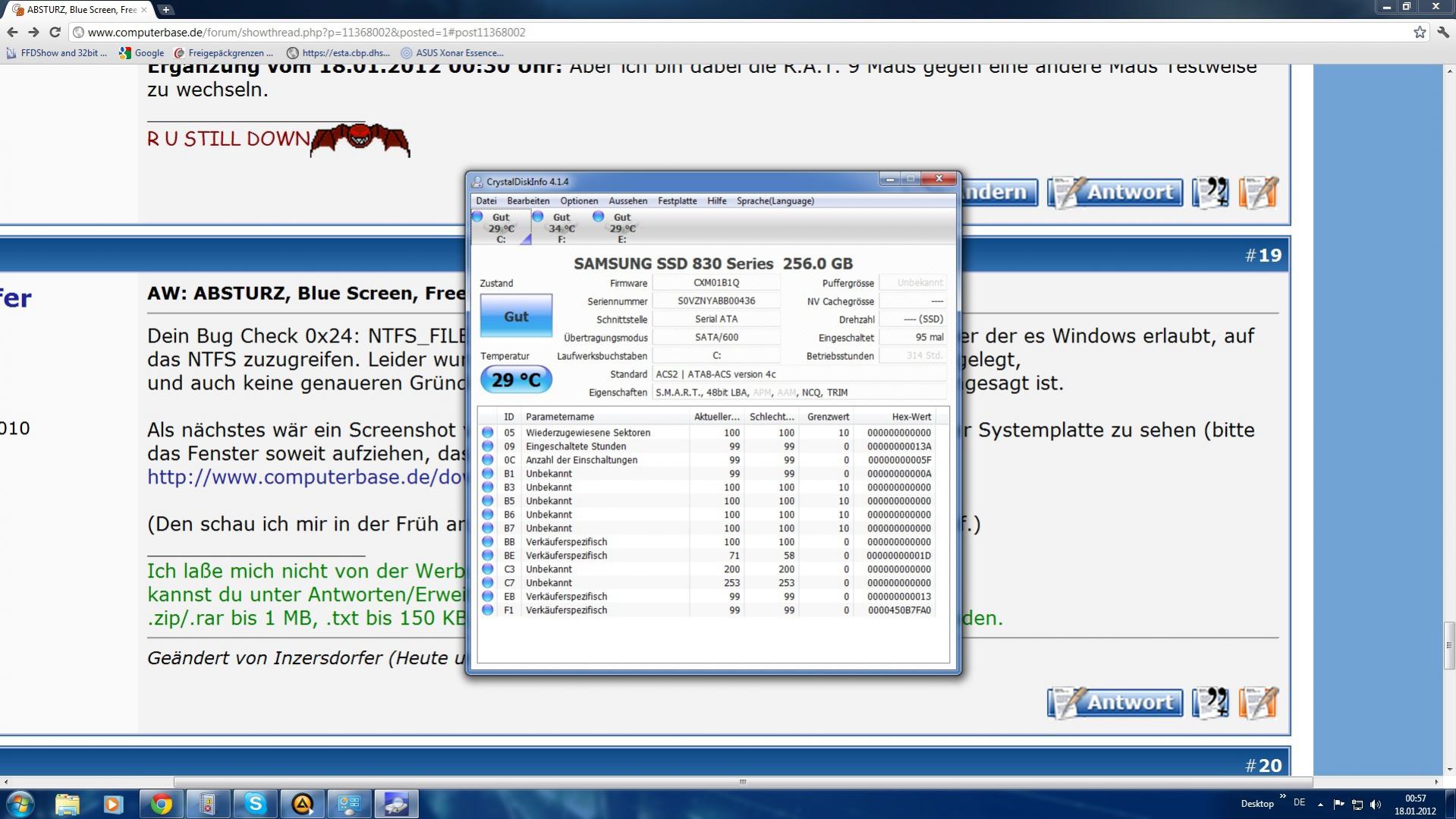This screenshot has height=819, width=1456.
Task: Open the Aussehen menu
Action: coord(627,201)
